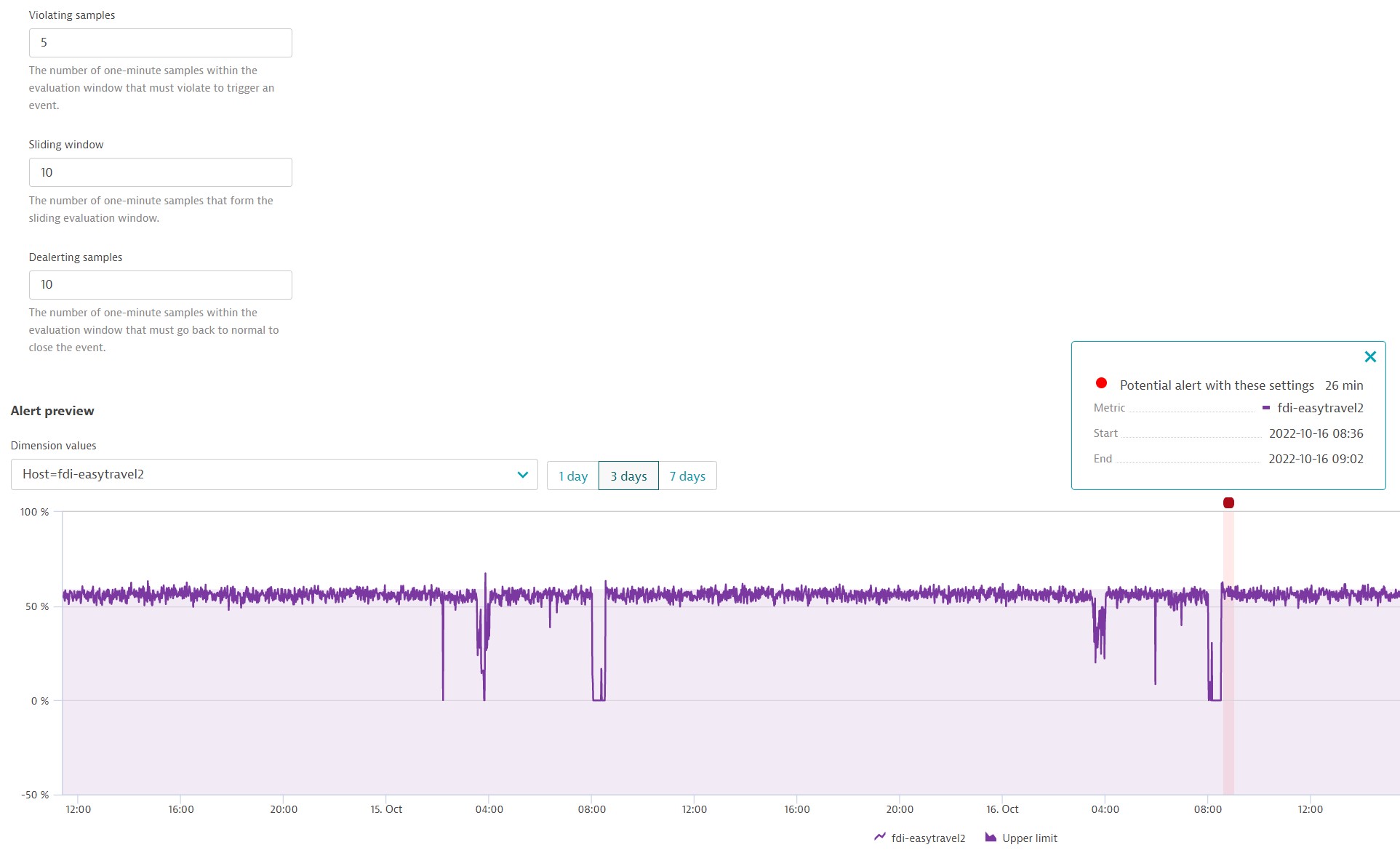Click the red status dot in alert popup
Viewport: 1400px width, 866px height.
click(x=1101, y=383)
